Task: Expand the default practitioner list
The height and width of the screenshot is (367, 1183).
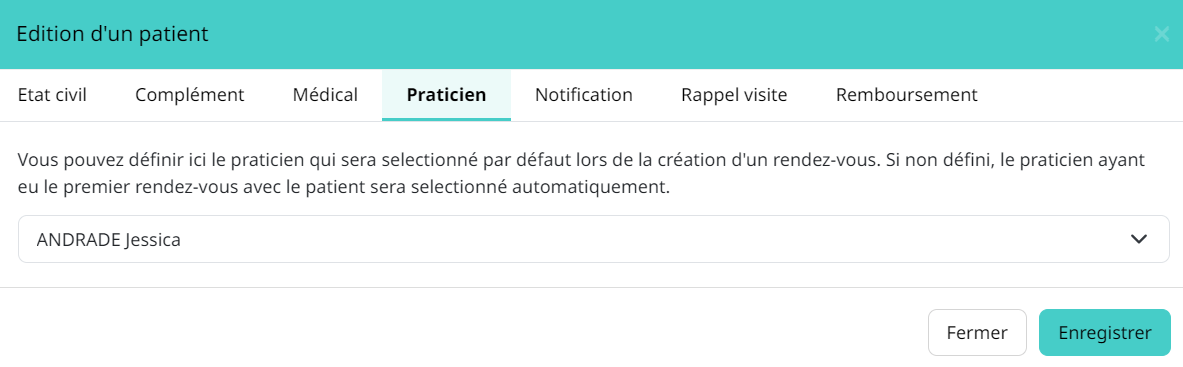Action: [x=594, y=239]
